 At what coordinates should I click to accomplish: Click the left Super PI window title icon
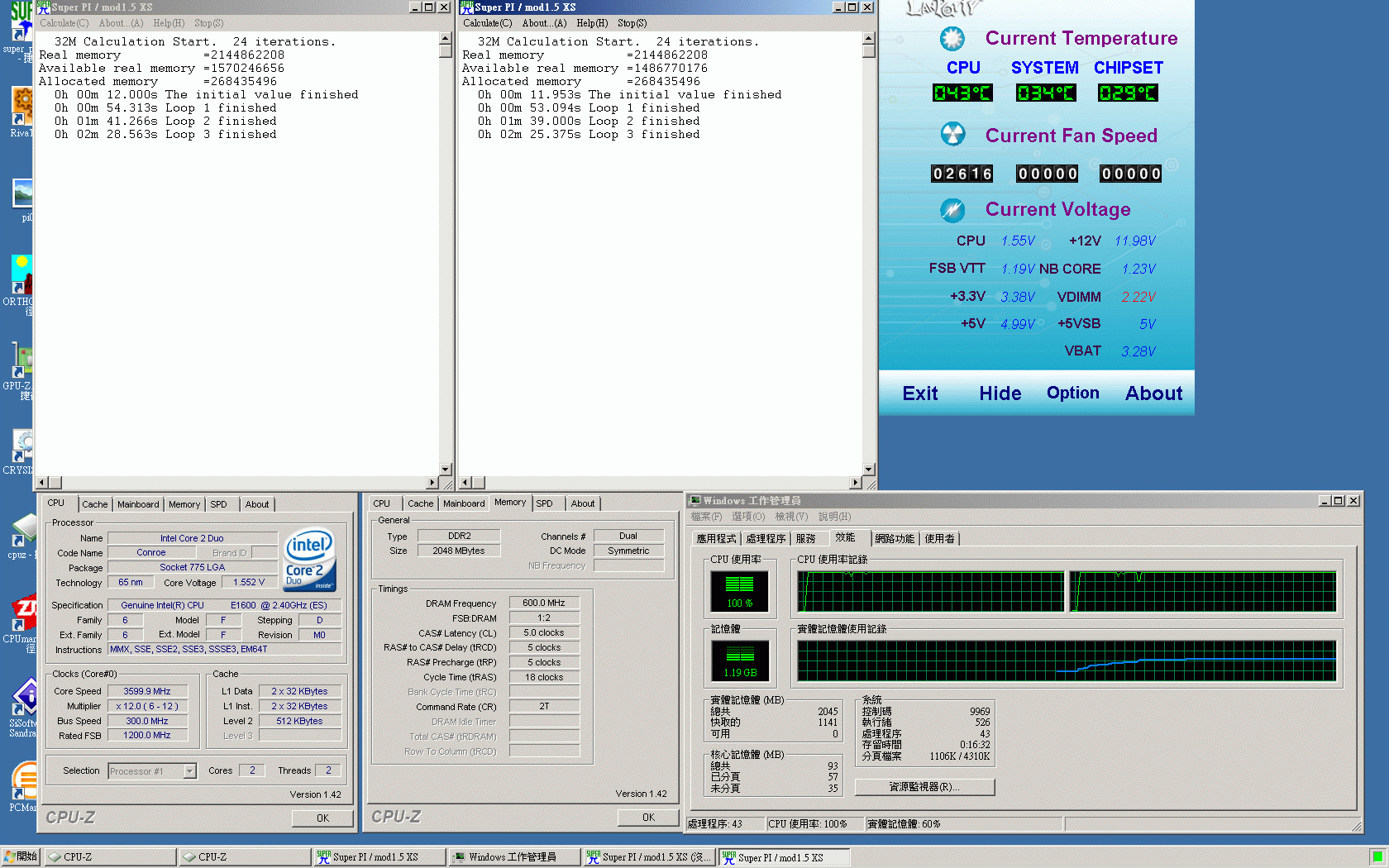(x=44, y=7)
